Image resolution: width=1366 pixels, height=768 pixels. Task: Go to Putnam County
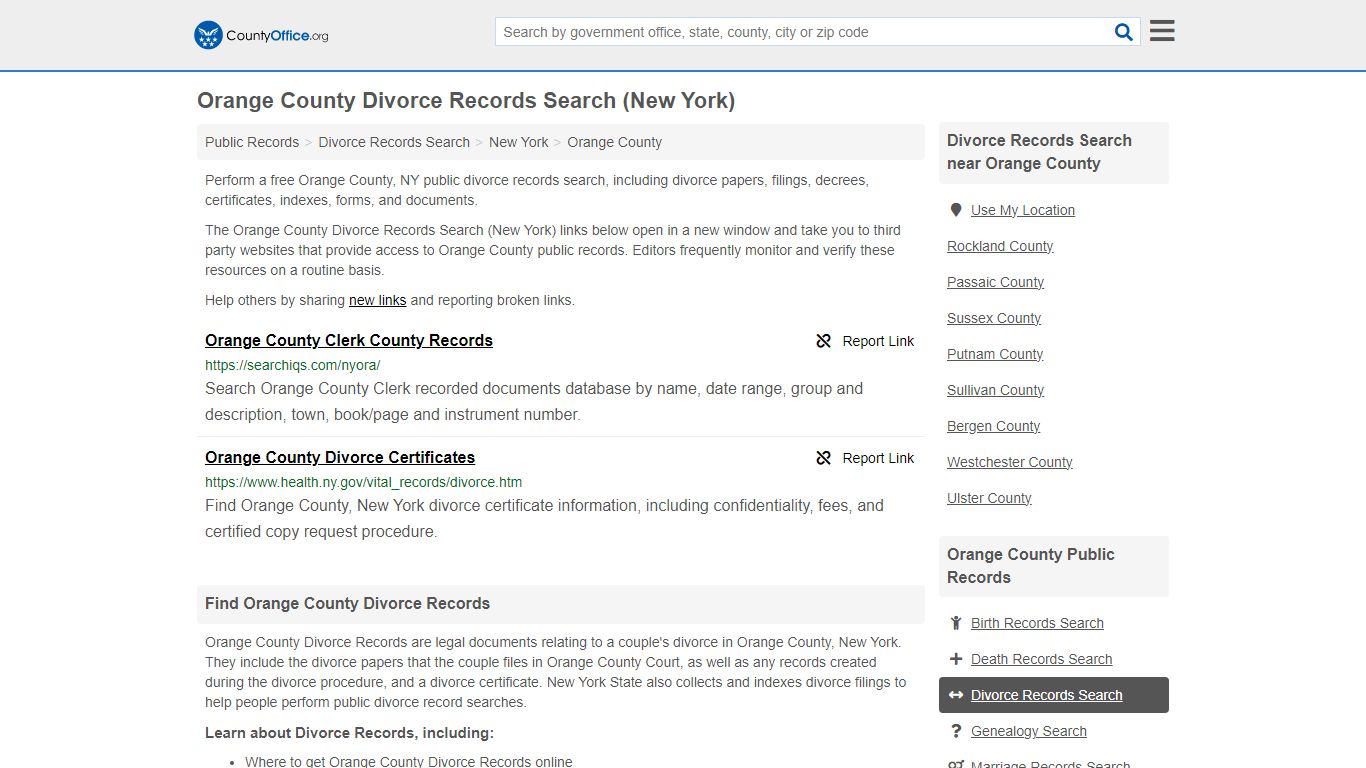tap(995, 354)
